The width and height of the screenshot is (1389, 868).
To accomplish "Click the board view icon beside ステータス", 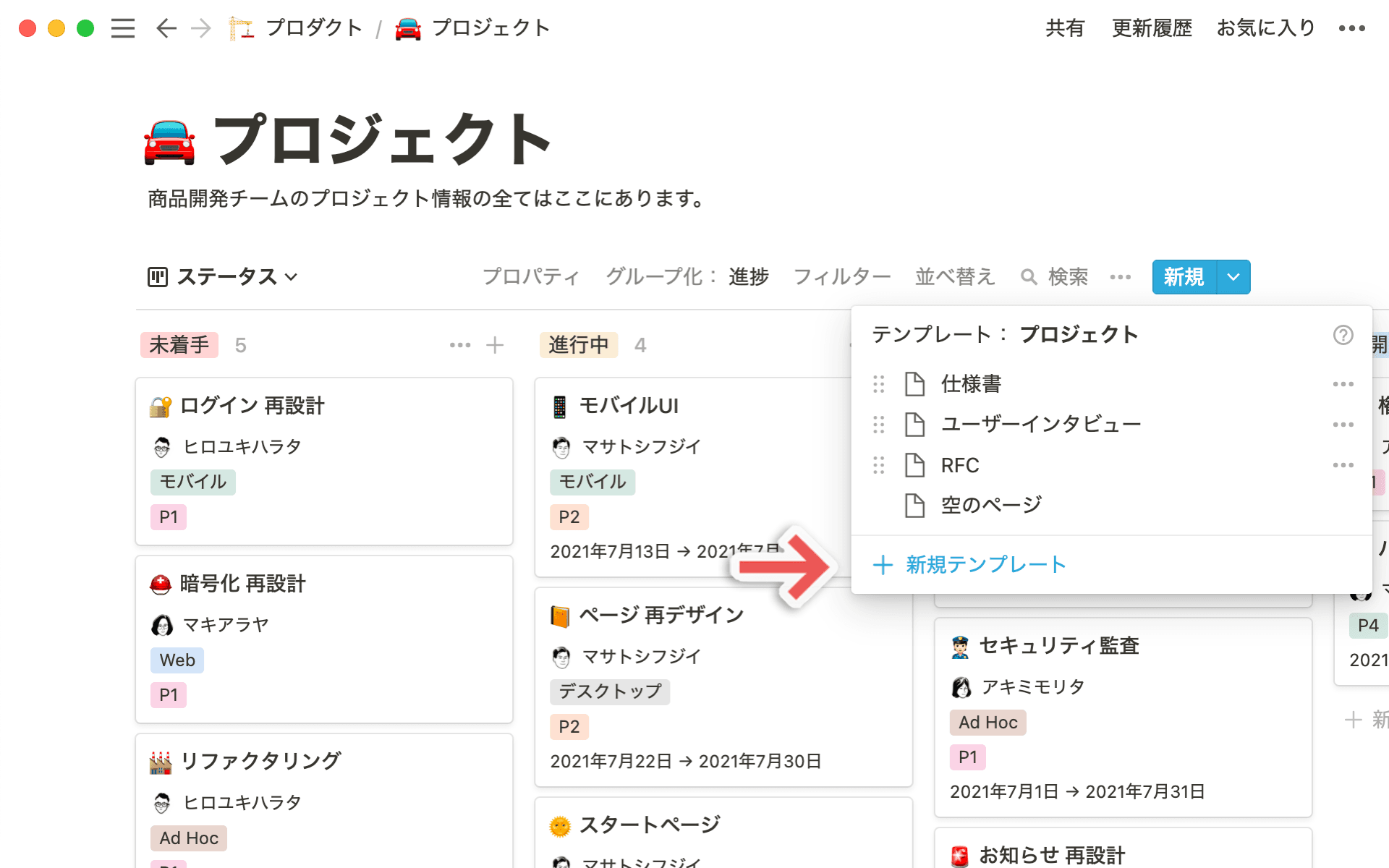I will pyautogui.click(x=158, y=277).
